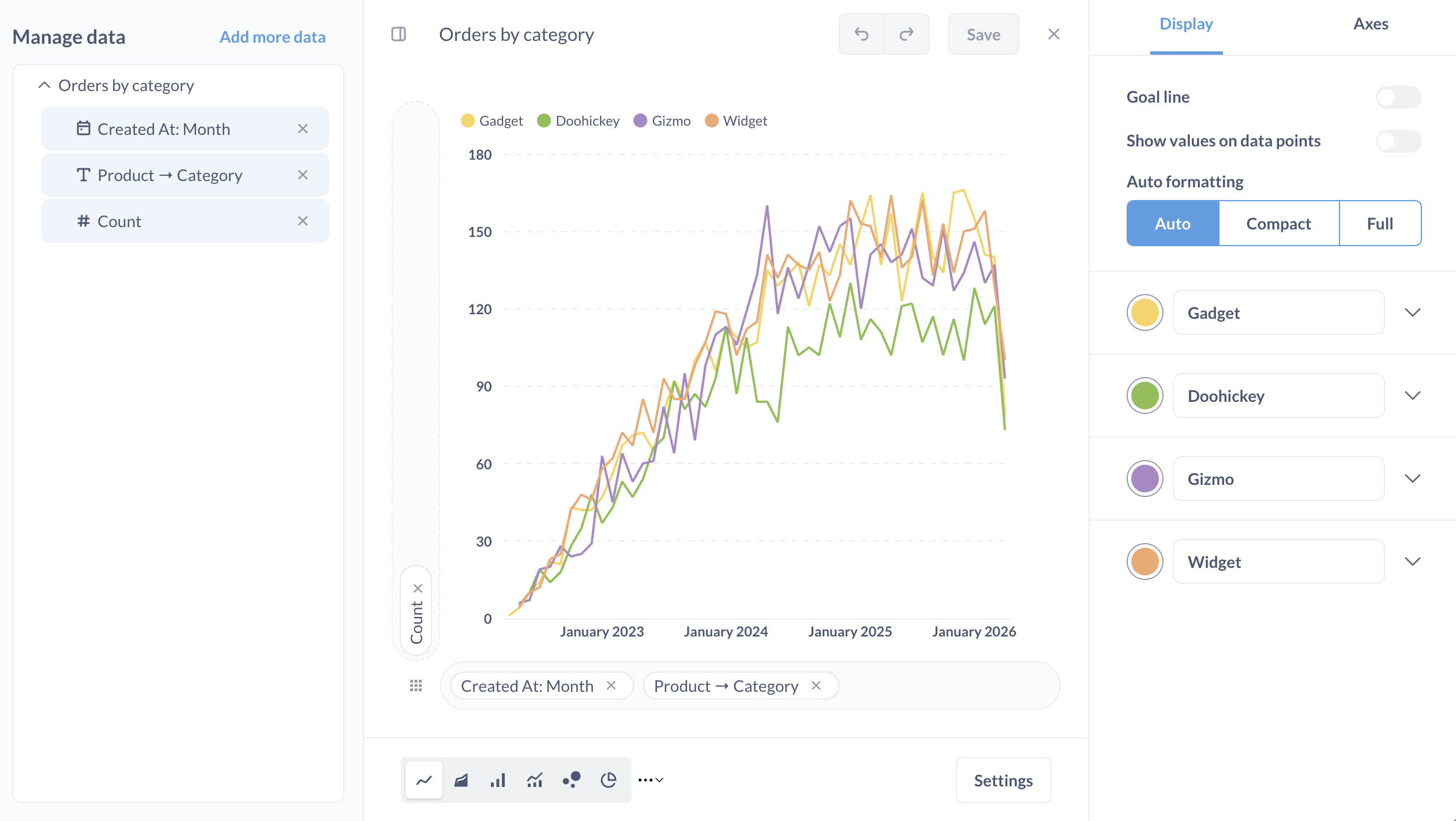This screenshot has height=821, width=1456.
Task: Choose the bar chart visualization icon
Action: point(498,780)
